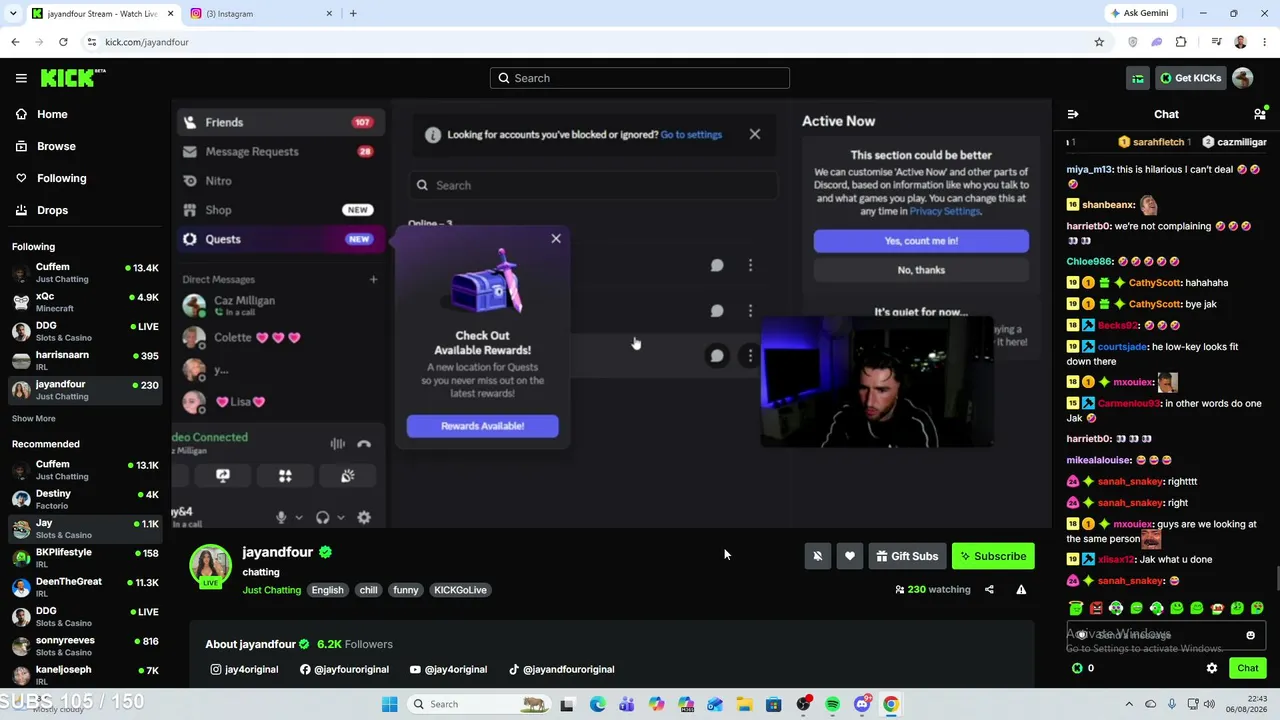
Task: Insert the first quick emote in the row
Action: [1076, 608]
